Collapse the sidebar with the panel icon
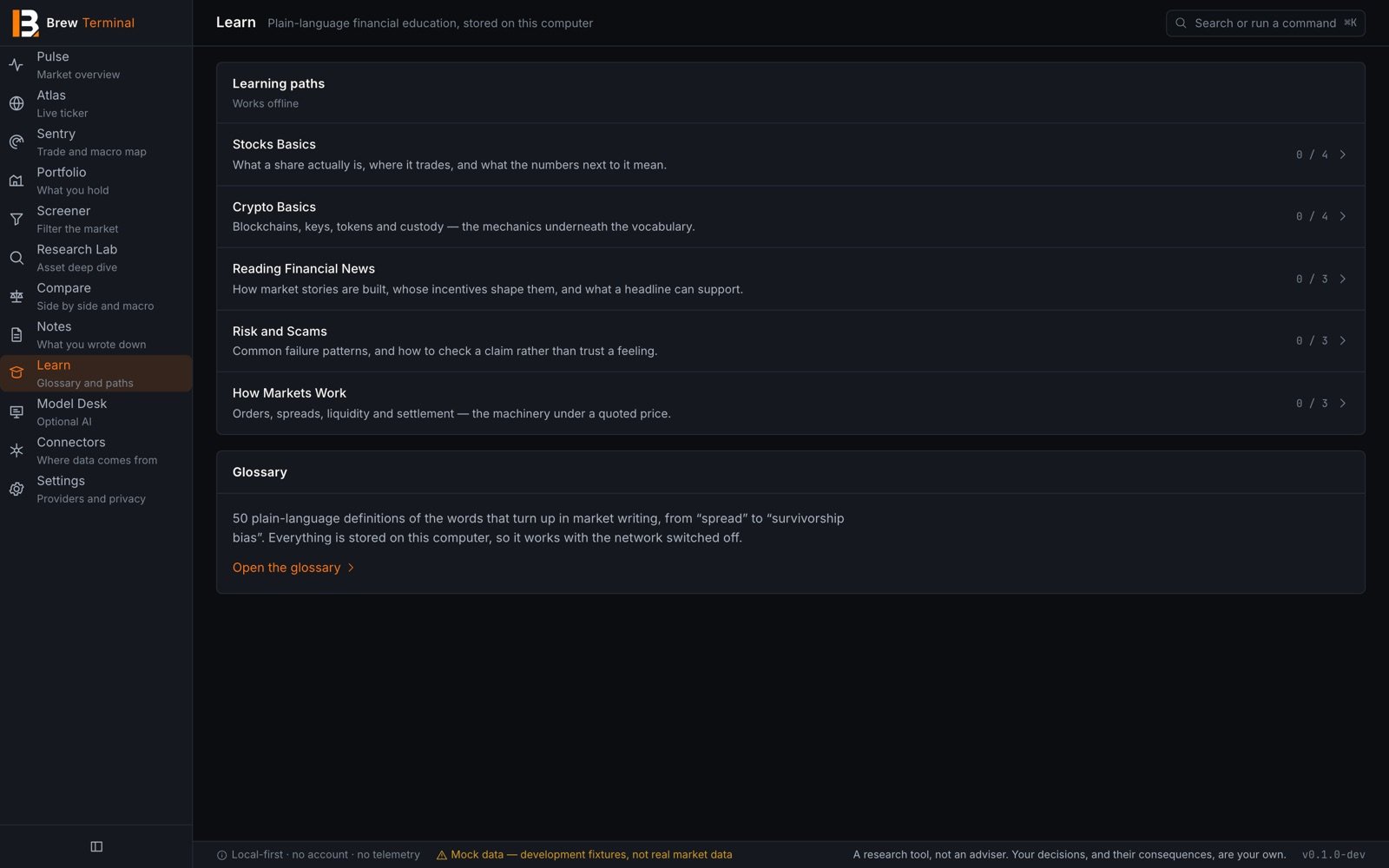 [x=96, y=846]
